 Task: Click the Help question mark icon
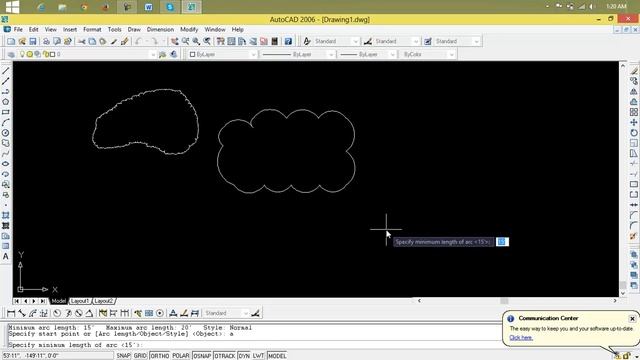tap(288, 41)
